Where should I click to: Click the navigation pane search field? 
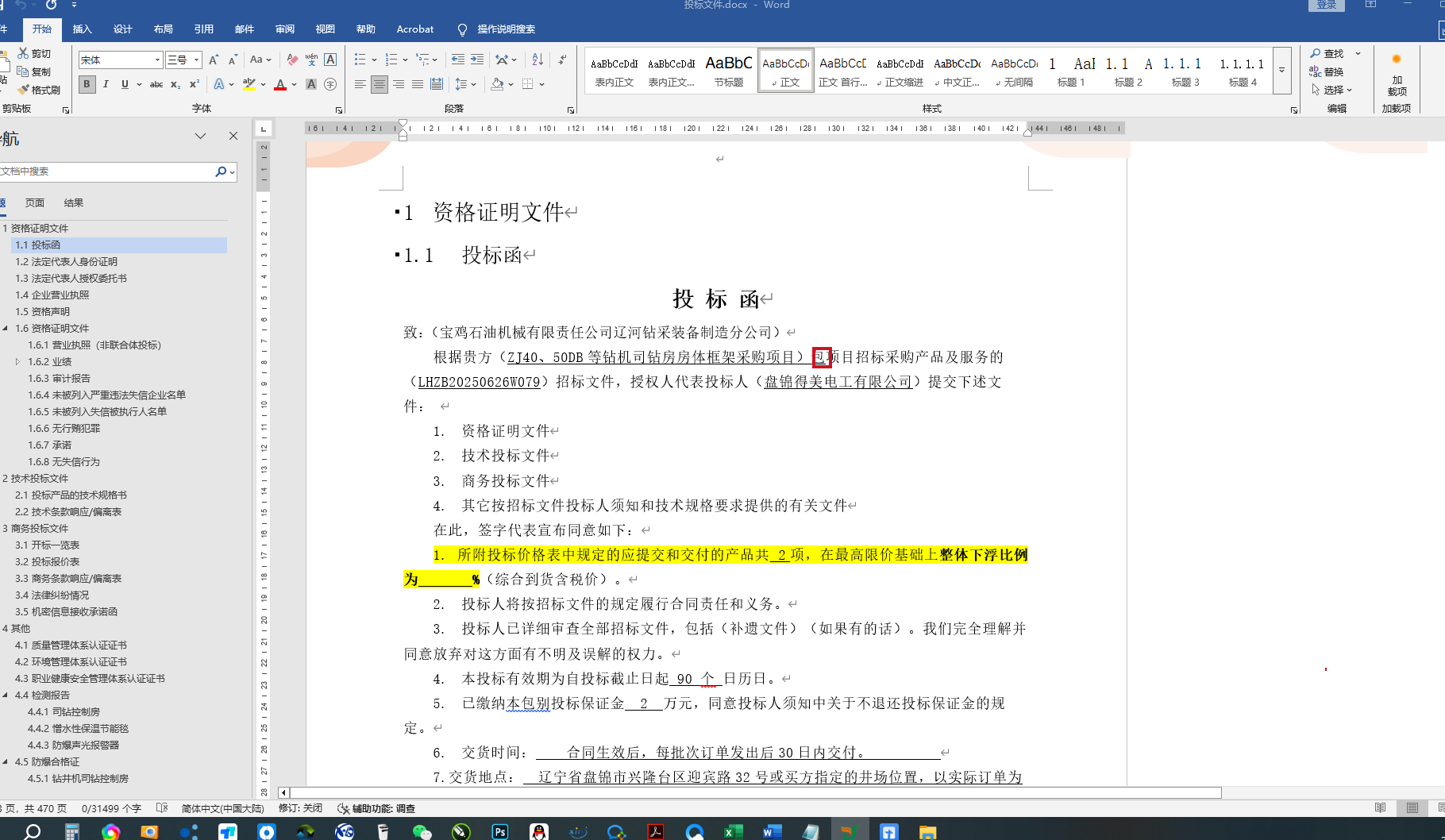tap(106, 171)
